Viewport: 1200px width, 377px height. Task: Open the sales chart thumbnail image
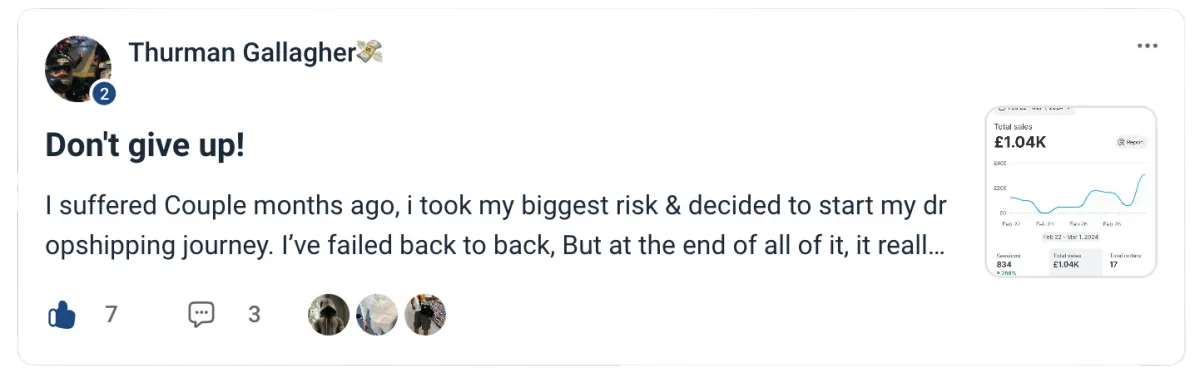coord(1071,191)
